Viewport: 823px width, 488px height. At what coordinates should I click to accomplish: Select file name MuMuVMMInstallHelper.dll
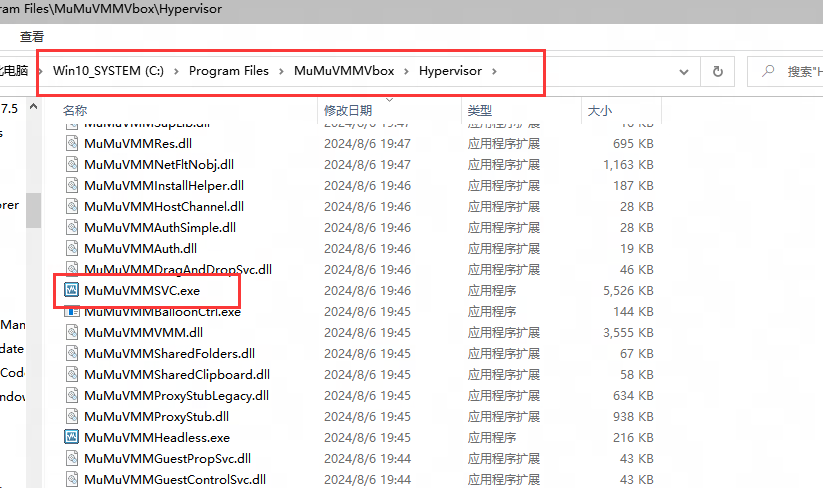click(164, 185)
